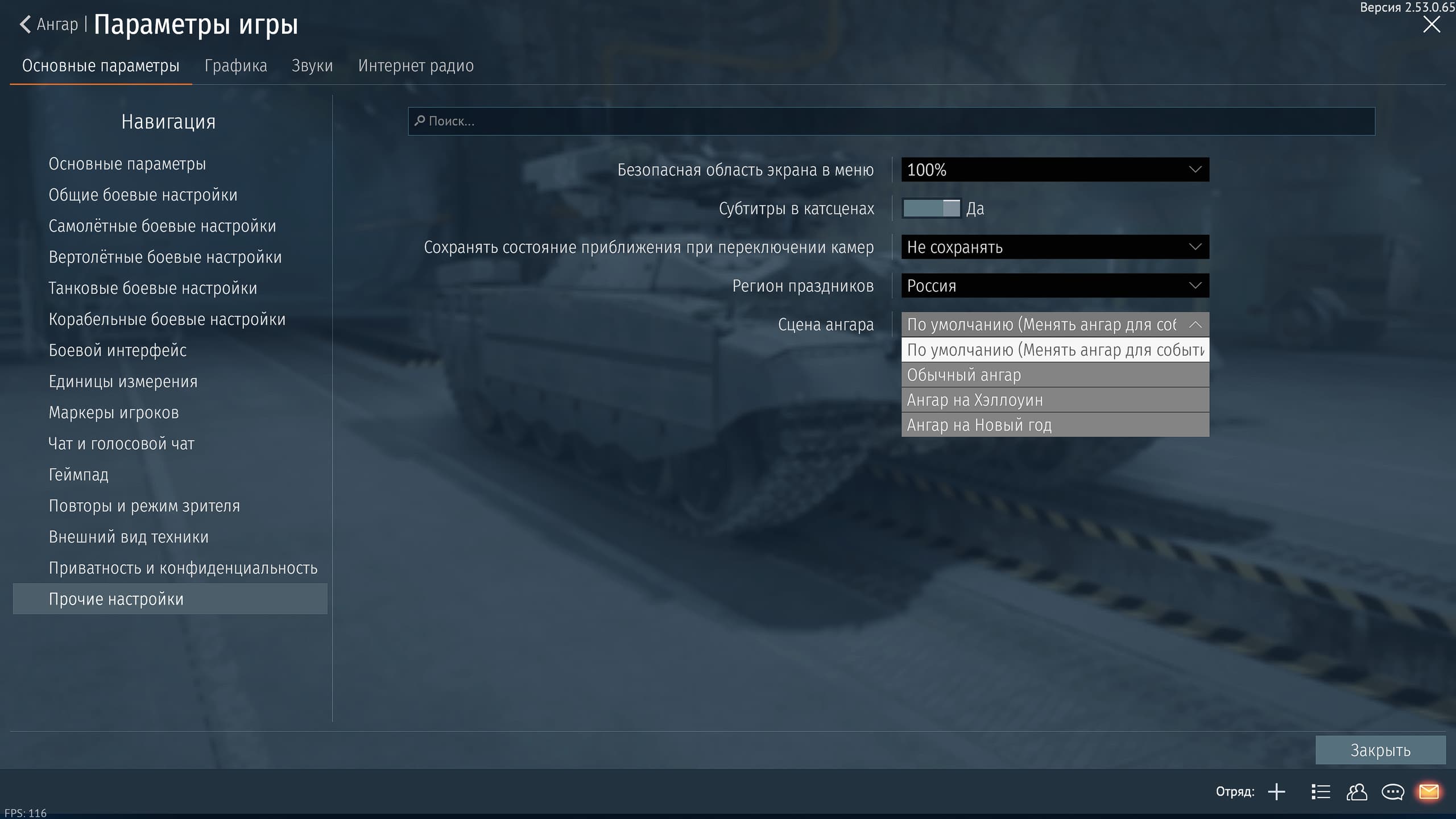This screenshot has height=819, width=1456.
Task: Click the back arrow to Ангар
Action: coord(25,24)
